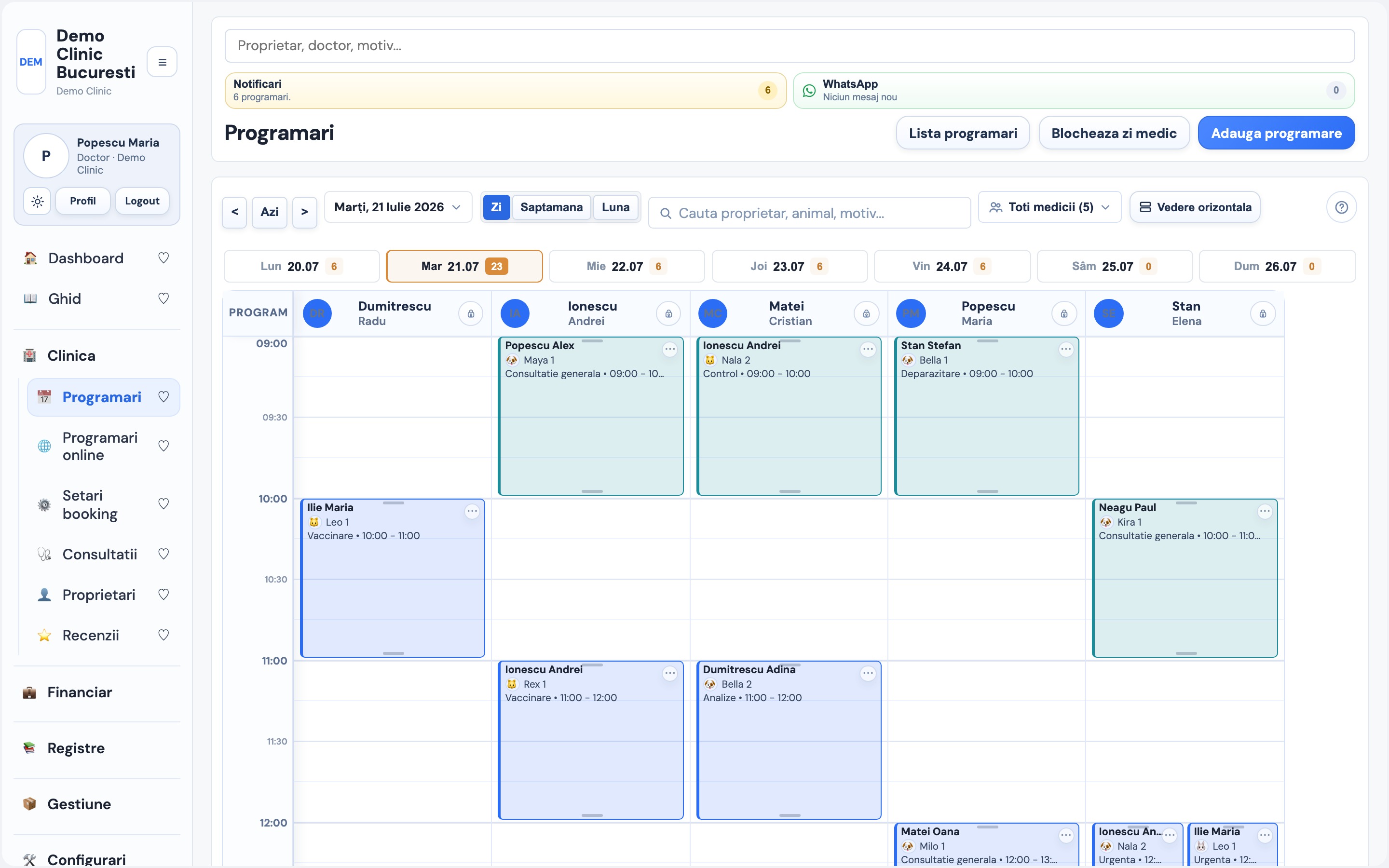This screenshot has width=1389, height=868.
Task: Jump to today with Azi
Action: (x=269, y=212)
